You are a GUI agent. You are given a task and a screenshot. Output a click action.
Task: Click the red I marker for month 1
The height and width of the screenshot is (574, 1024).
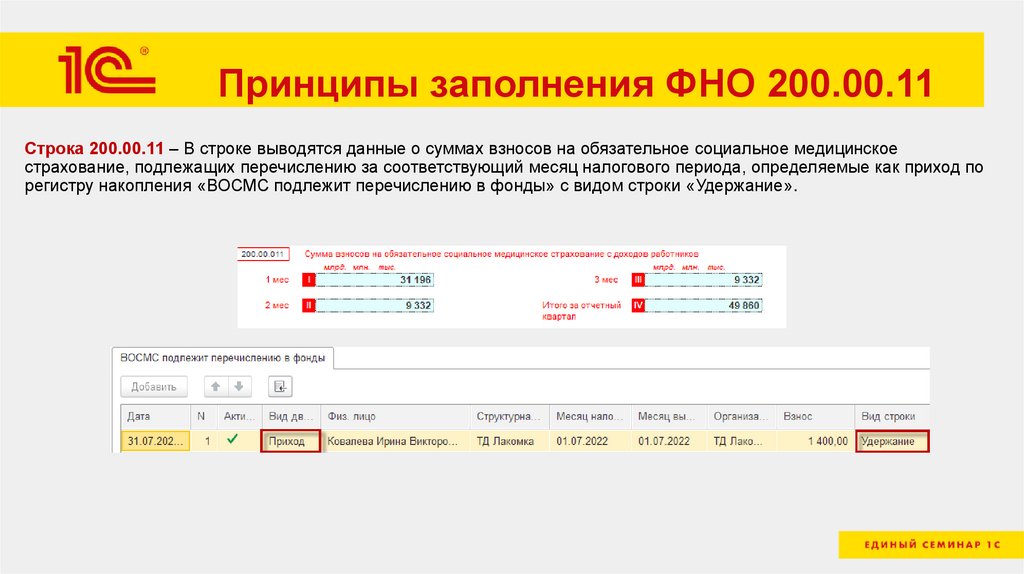[x=309, y=279]
